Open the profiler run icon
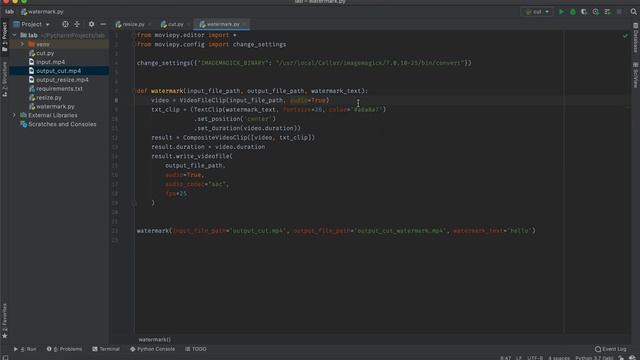The image size is (640, 360). click(596, 12)
